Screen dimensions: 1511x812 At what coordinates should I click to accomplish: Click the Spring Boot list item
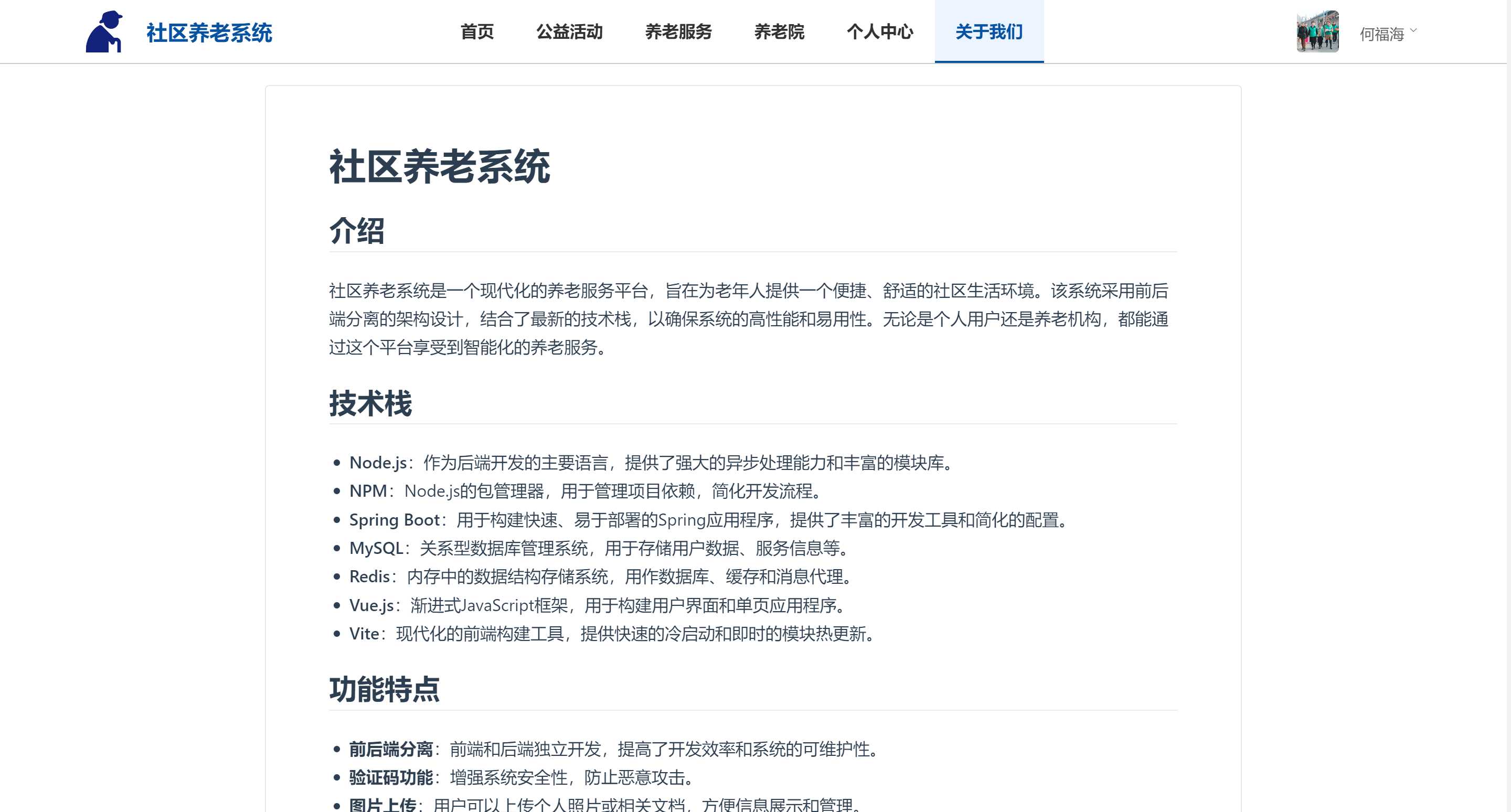click(394, 520)
